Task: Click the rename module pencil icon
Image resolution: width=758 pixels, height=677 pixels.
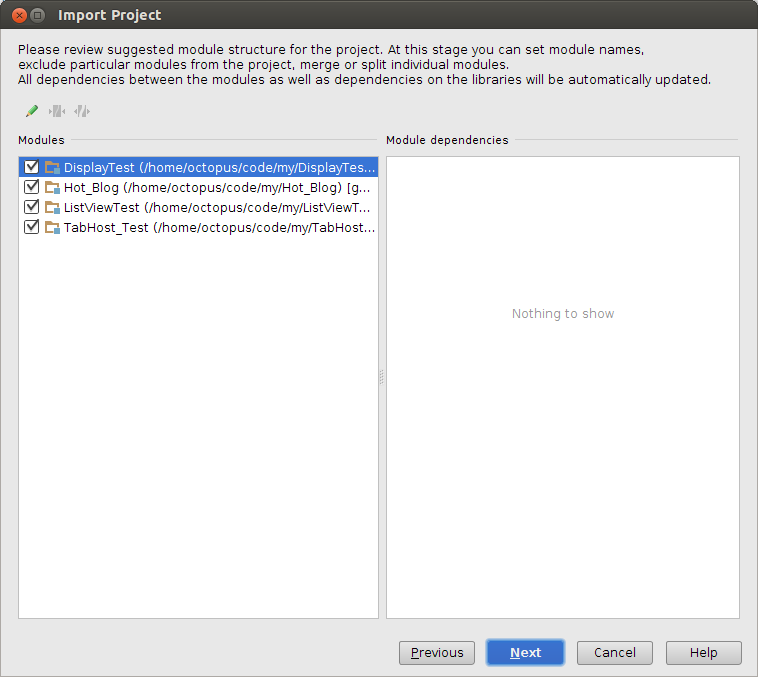Action: (x=32, y=111)
